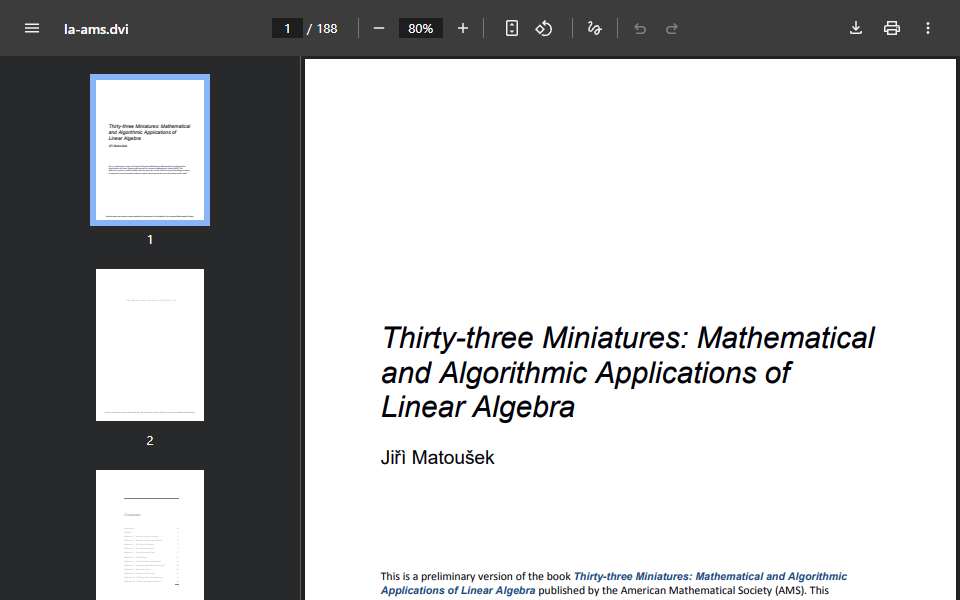Click the la-ams.dvi document title
960x600 pixels.
96,29
